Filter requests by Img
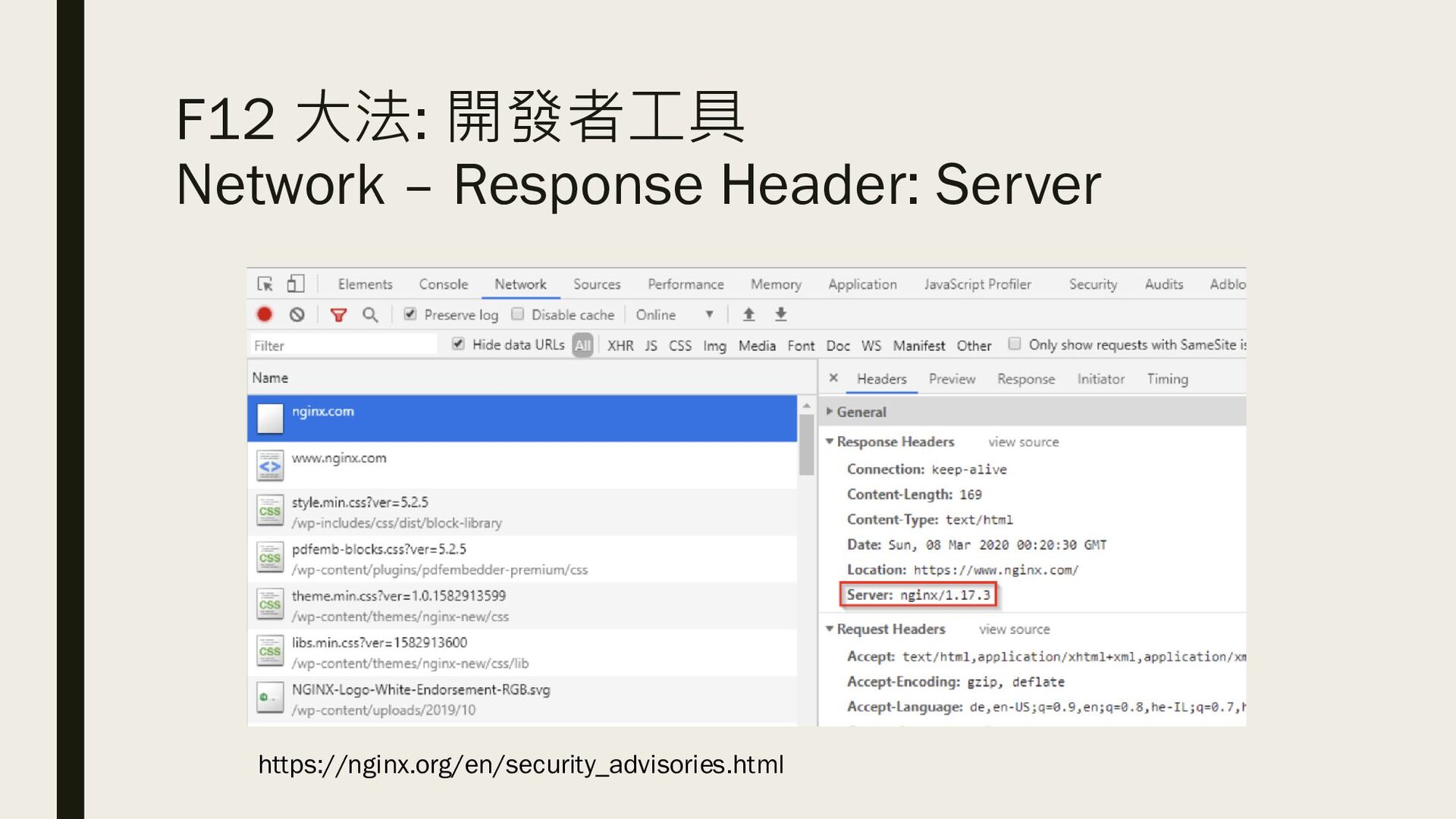The width and height of the screenshot is (1456, 819). (x=714, y=346)
